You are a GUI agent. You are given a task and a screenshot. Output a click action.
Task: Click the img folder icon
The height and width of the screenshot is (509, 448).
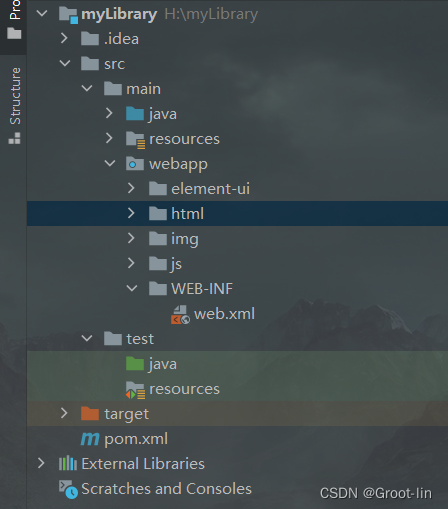(158, 239)
